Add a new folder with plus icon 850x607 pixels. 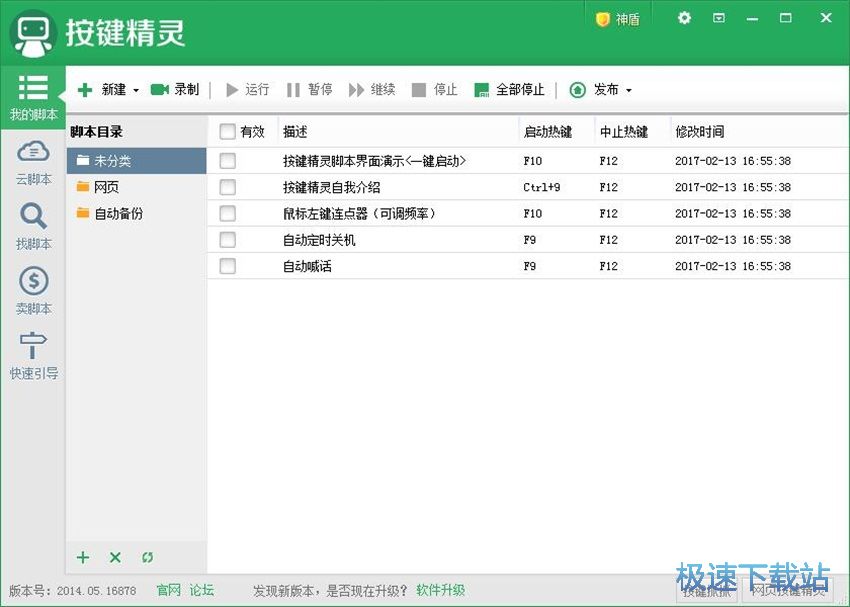[82, 557]
